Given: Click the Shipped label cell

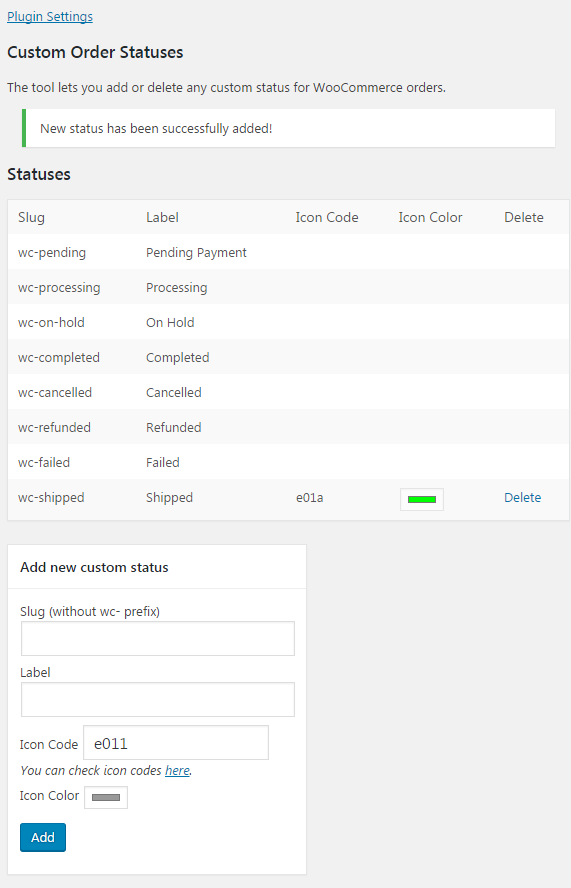Looking at the screenshot, I should coord(169,498).
